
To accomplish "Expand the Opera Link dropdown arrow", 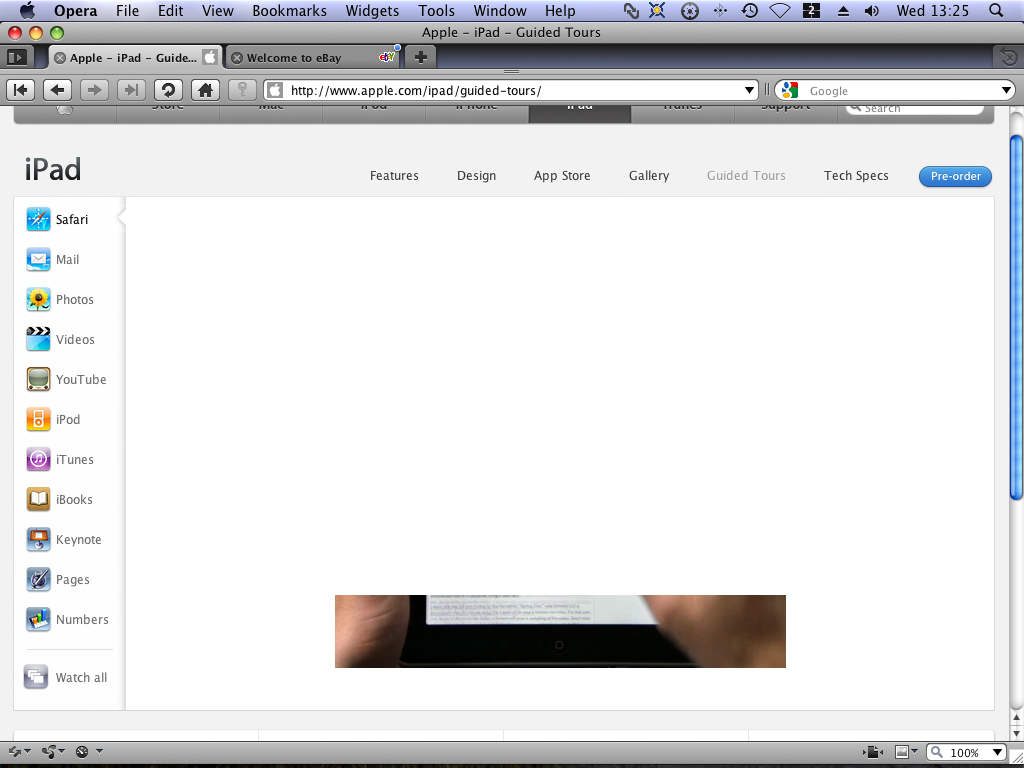I will pos(27,752).
